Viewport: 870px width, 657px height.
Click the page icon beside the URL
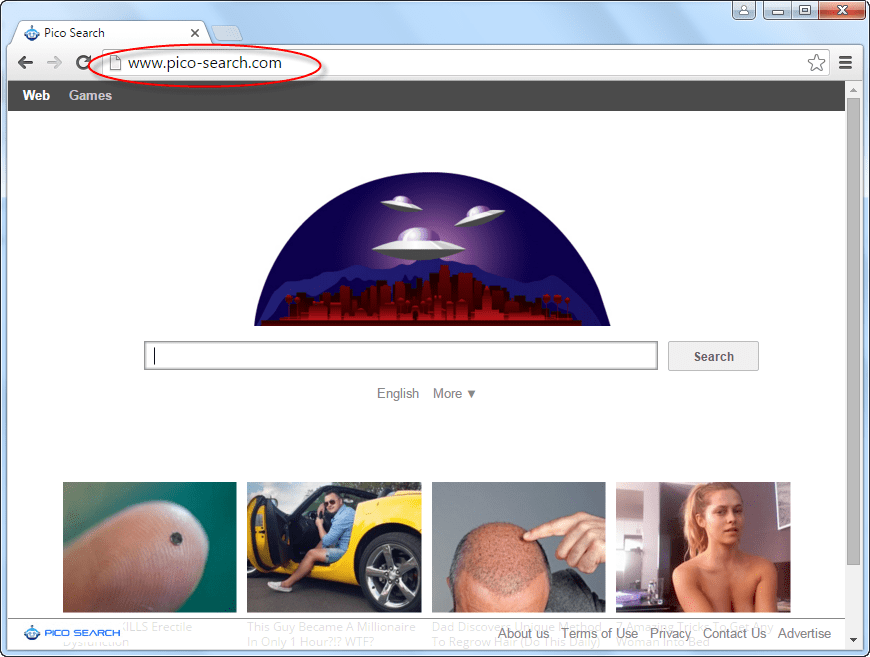115,63
